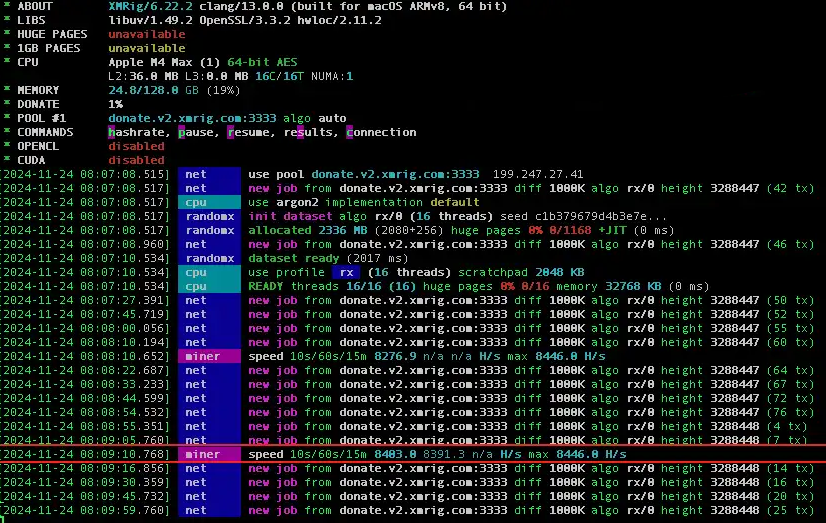Click the 'NUMA:1' text

(x=332, y=76)
